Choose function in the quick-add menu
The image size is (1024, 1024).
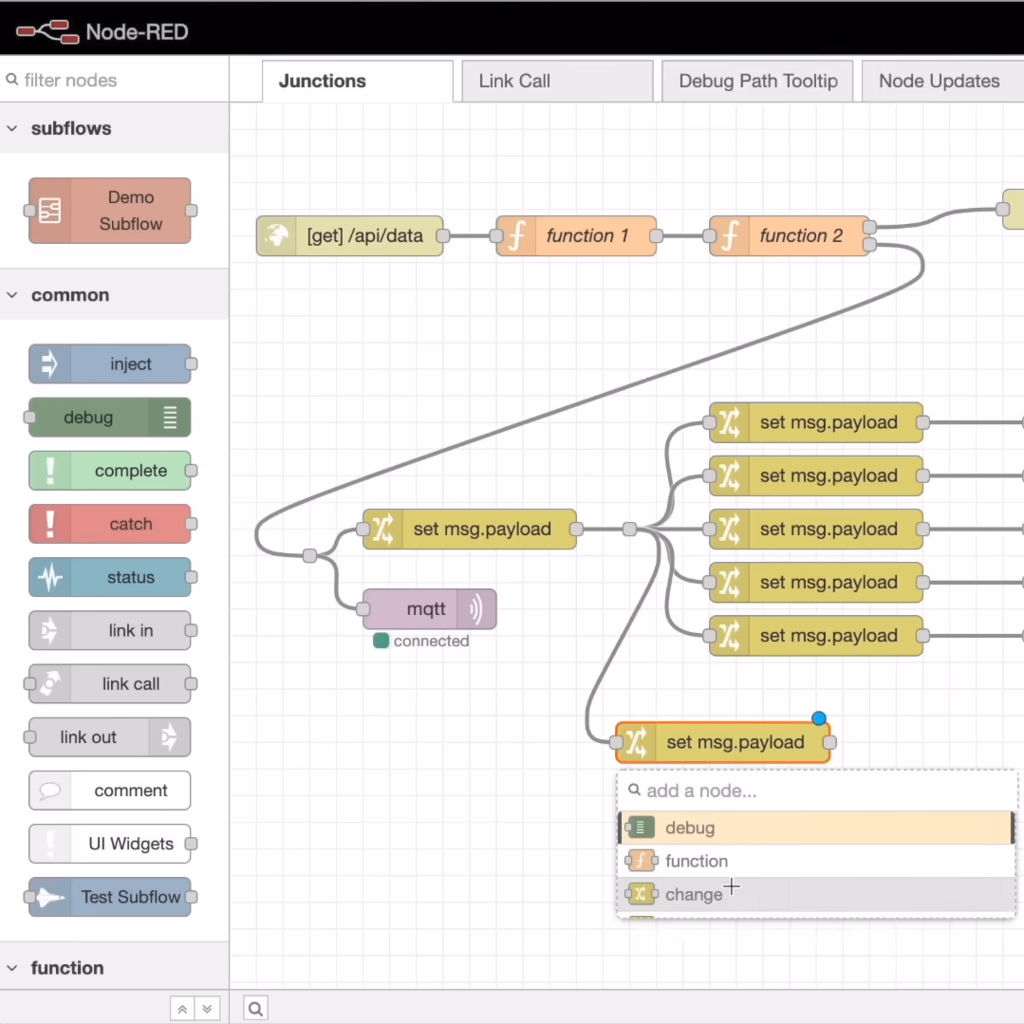[x=696, y=861]
